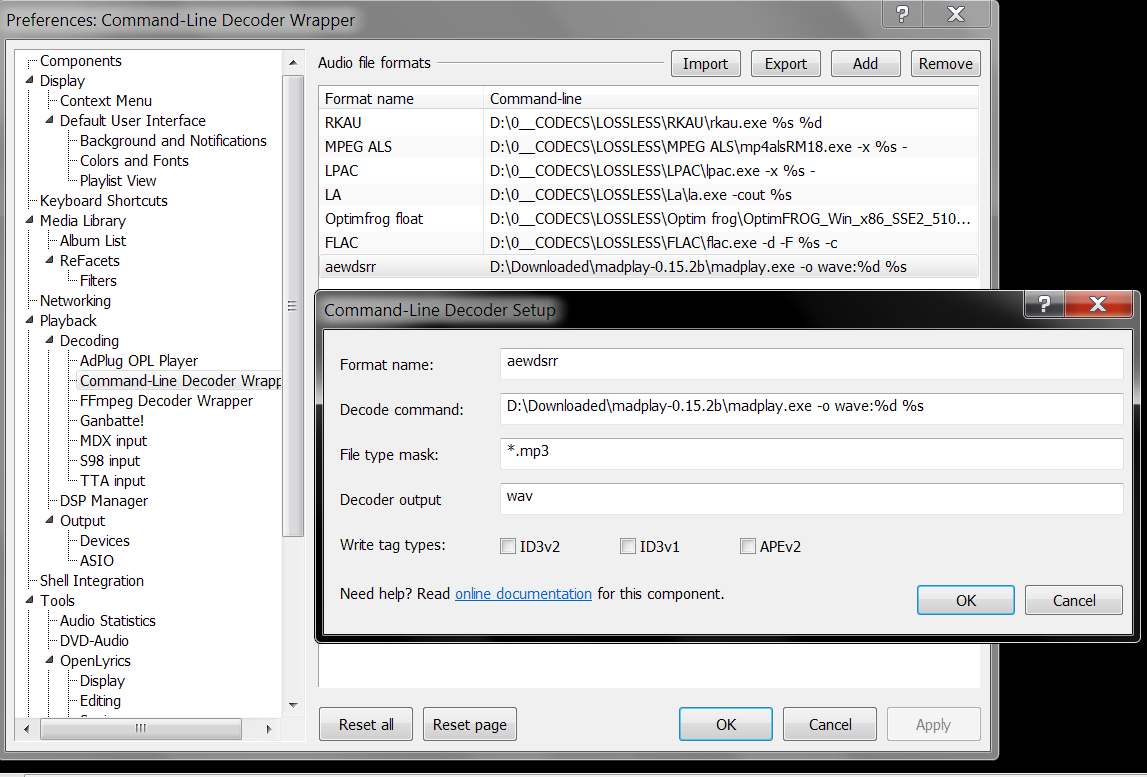The height and width of the screenshot is (777, 1147).
Task: Cancel the Command-Line Decoder Setup dialog
Action: pos(1074,600)
